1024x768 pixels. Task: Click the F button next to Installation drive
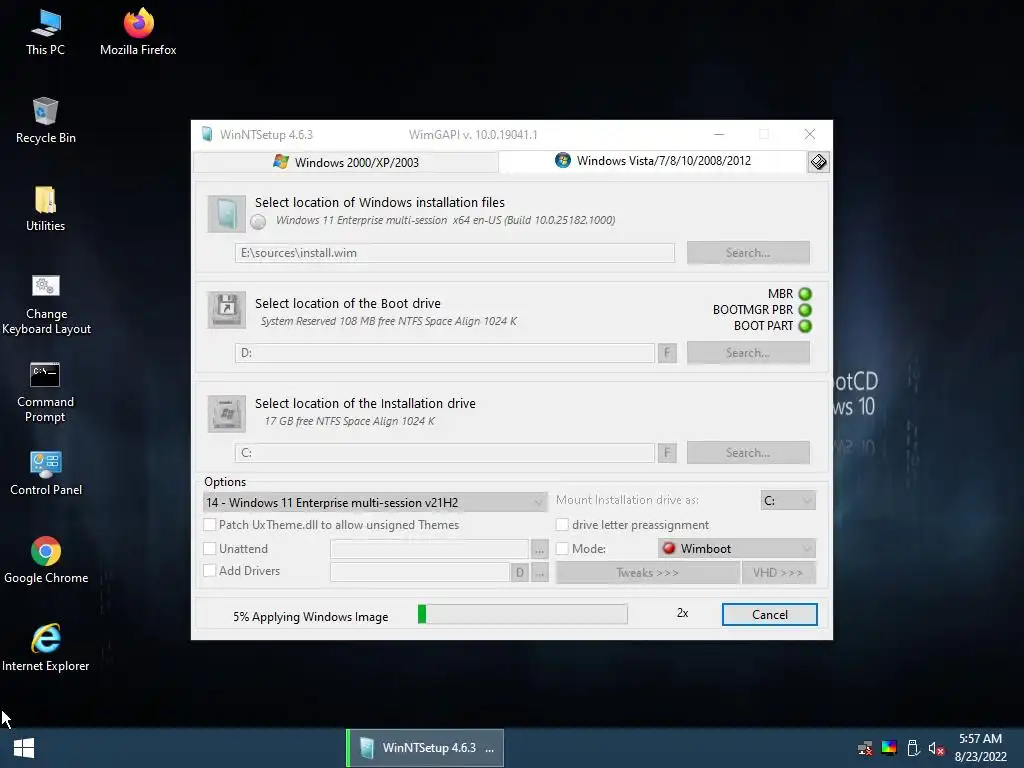tap(667, 453)
